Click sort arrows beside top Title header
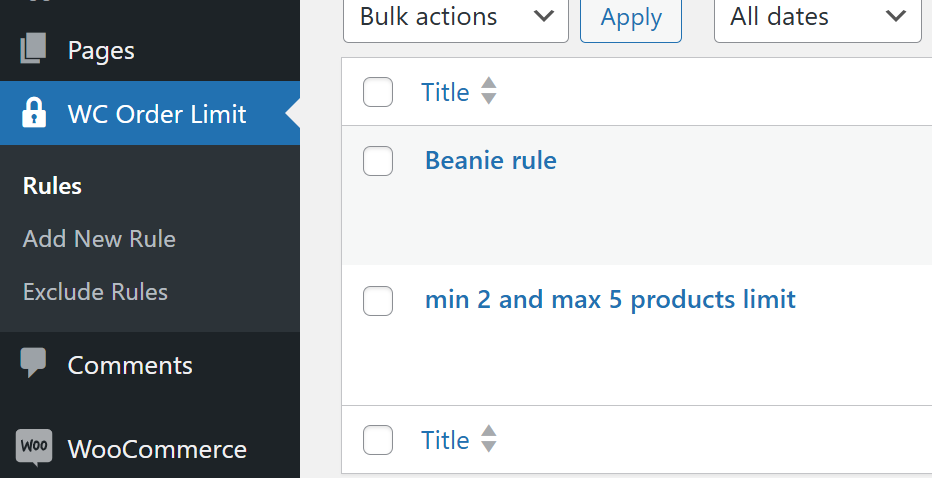932x478 pixels. pyautogui.click(x=488, y=92)
